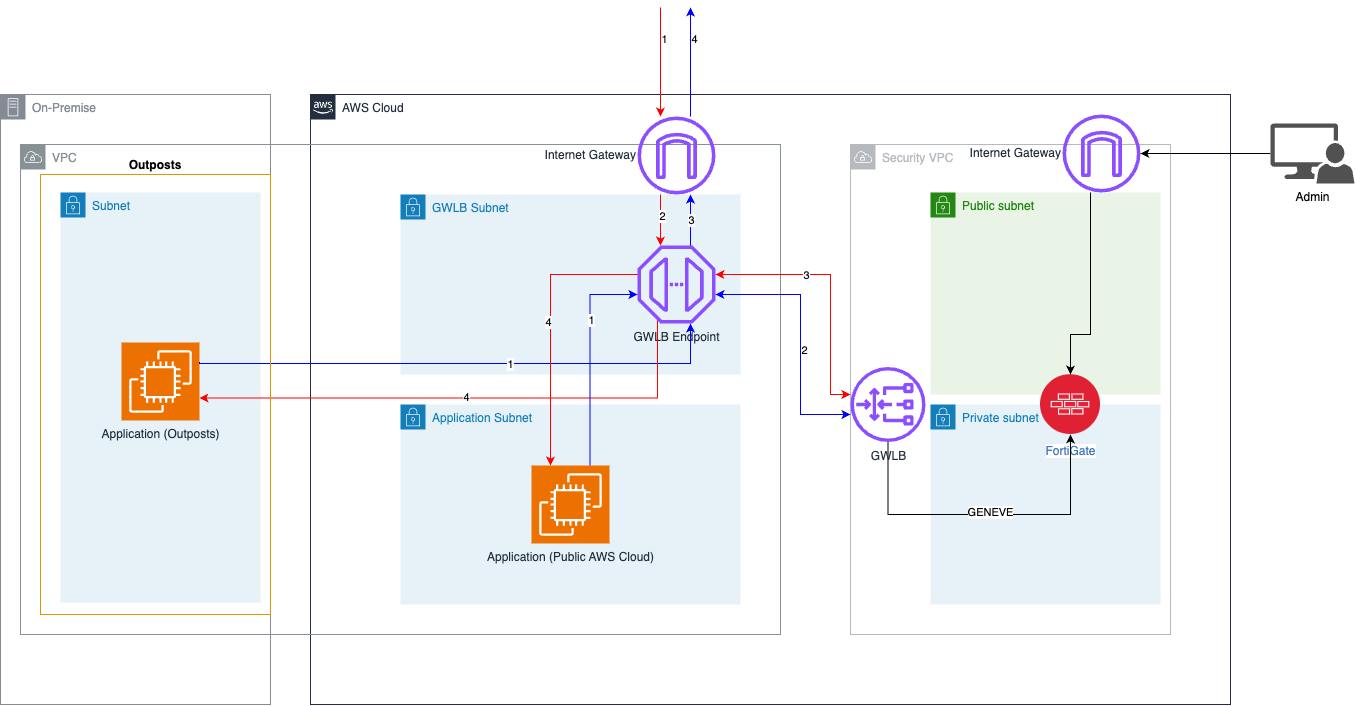This screenshot has width=1355, height=706.
Task: Click the Subnet lock icon inside Outposts
Action: [x=73, y=205]
